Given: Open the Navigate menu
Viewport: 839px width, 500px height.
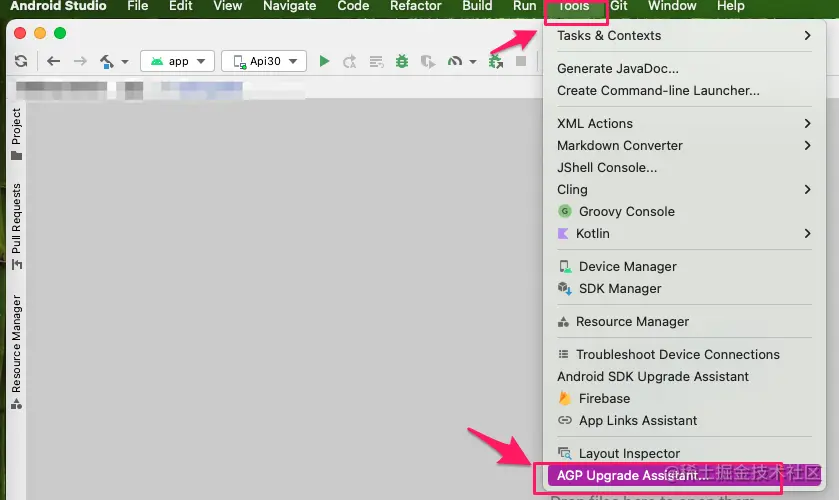Looking at the screenshot, I should coord(289,6).
